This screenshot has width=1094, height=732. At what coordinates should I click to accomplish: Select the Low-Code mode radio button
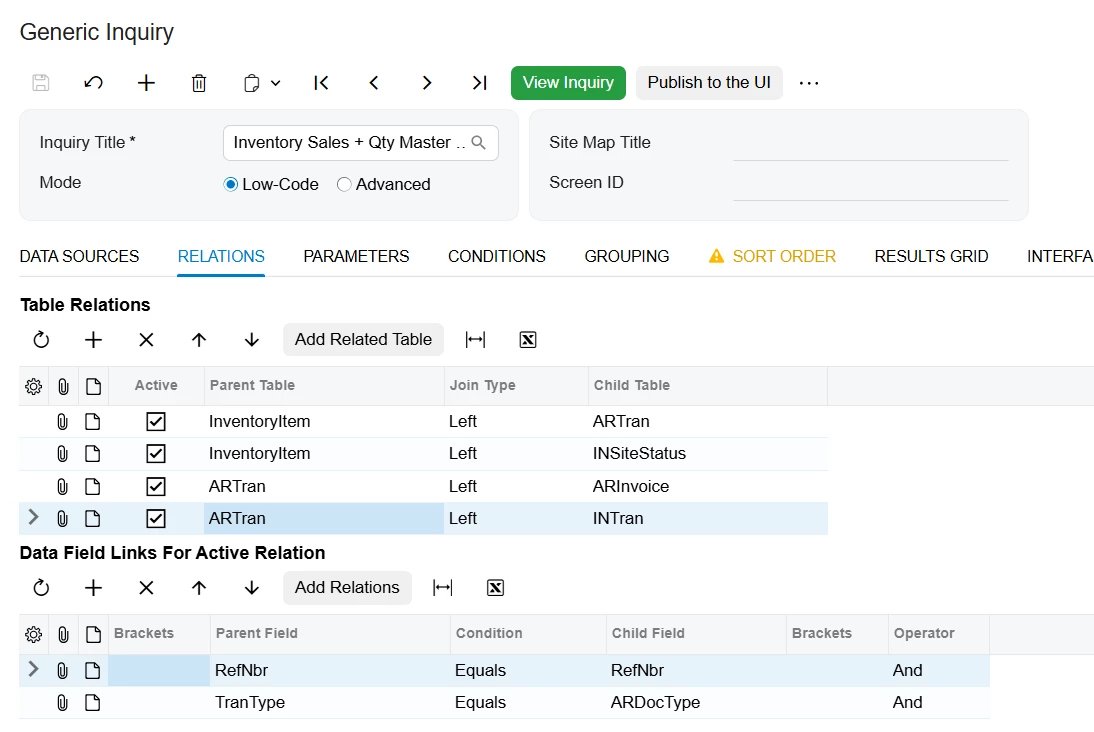pyautogui.click(x=230, y=184)
